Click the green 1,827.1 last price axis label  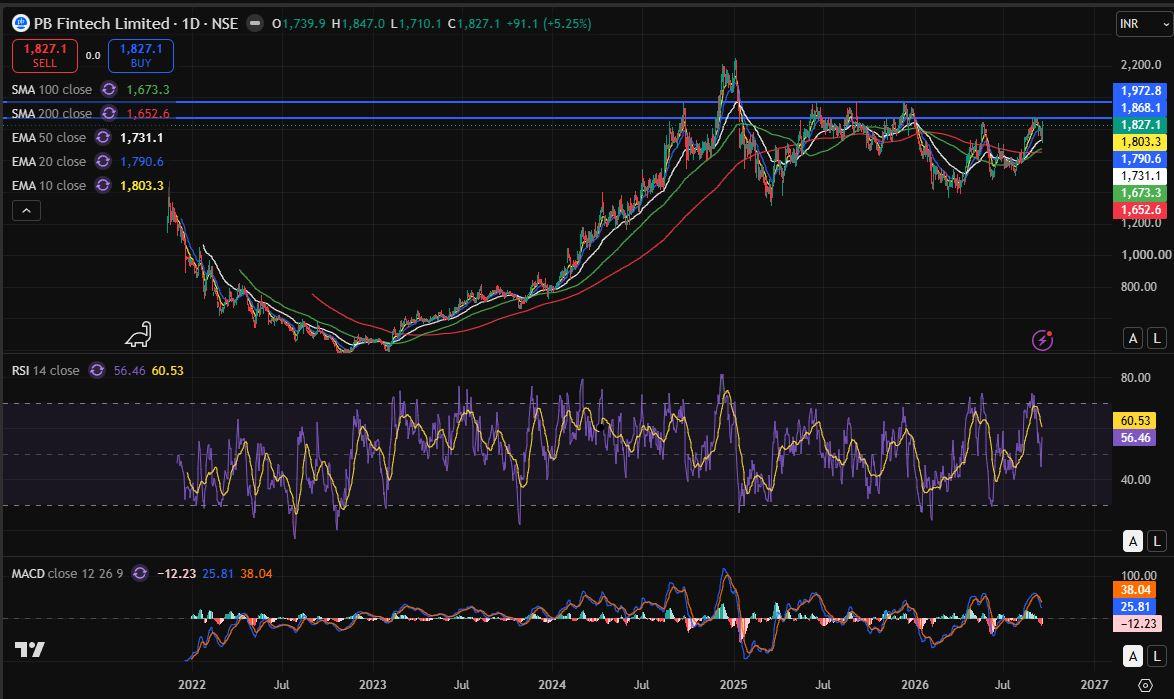click(x=1140, y=125)
